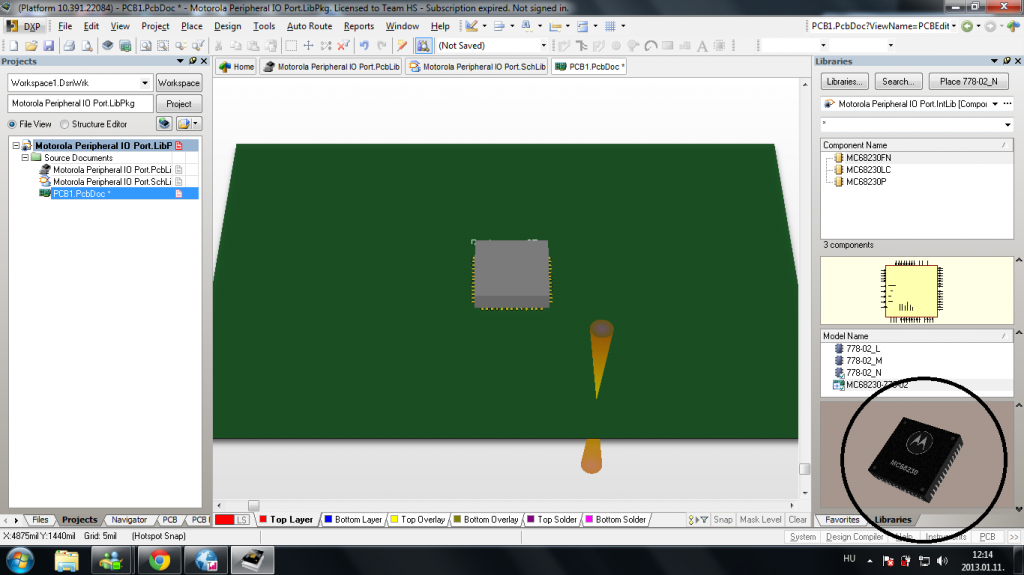Viewport: 1024px width, 575px height.
Task: Click the Workspace button
Action: pos(179,83)
